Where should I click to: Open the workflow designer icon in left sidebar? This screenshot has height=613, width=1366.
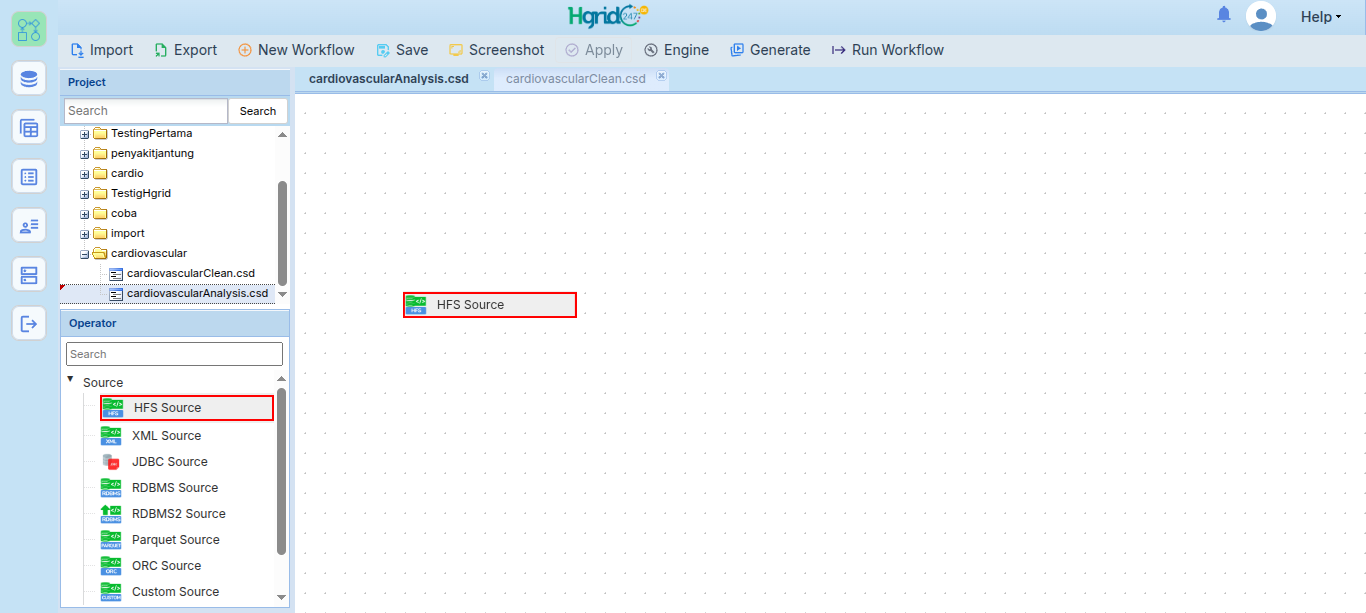coord(29,29)
